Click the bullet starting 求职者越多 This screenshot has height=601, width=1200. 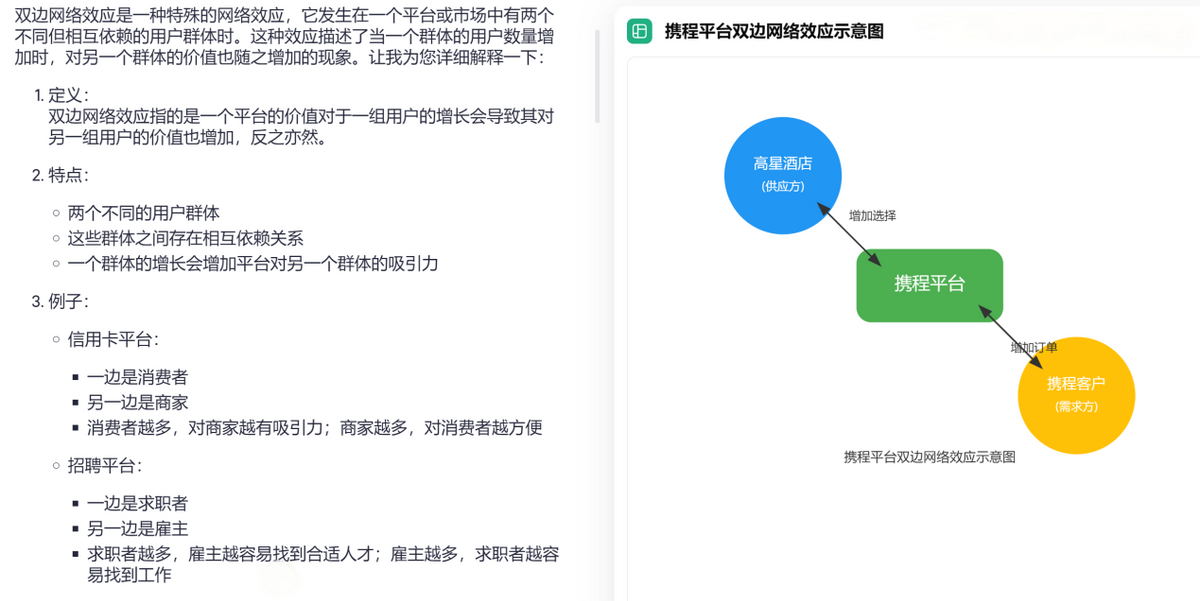point(323,564)
